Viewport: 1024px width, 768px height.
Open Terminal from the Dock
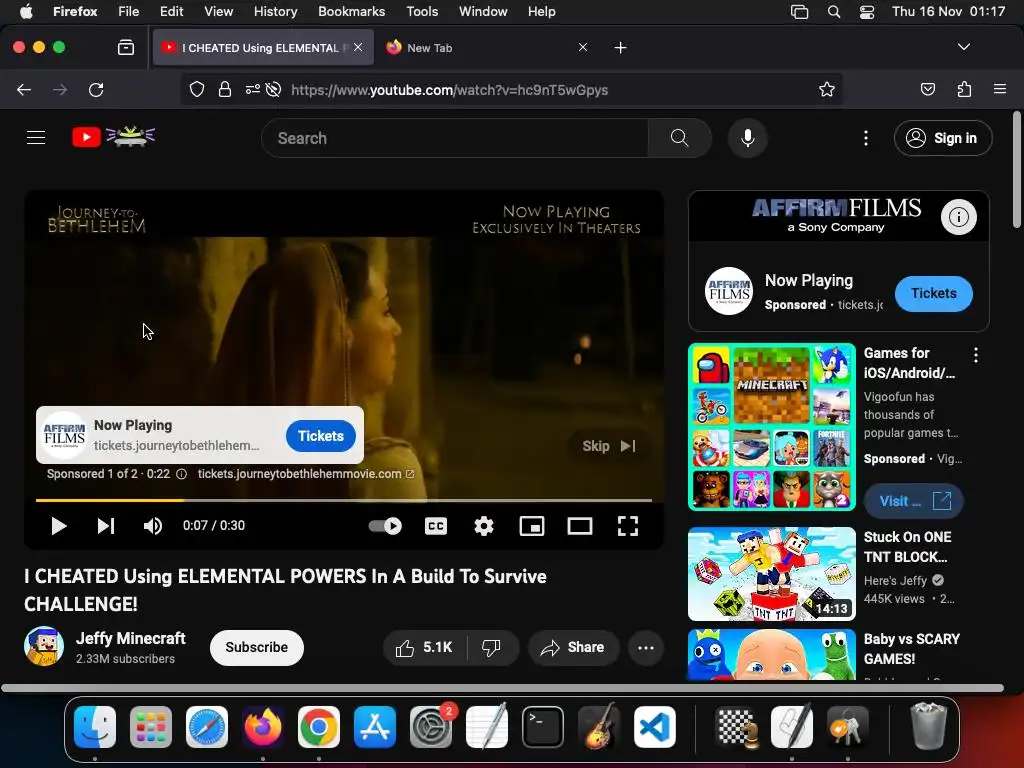click(543, 727)
